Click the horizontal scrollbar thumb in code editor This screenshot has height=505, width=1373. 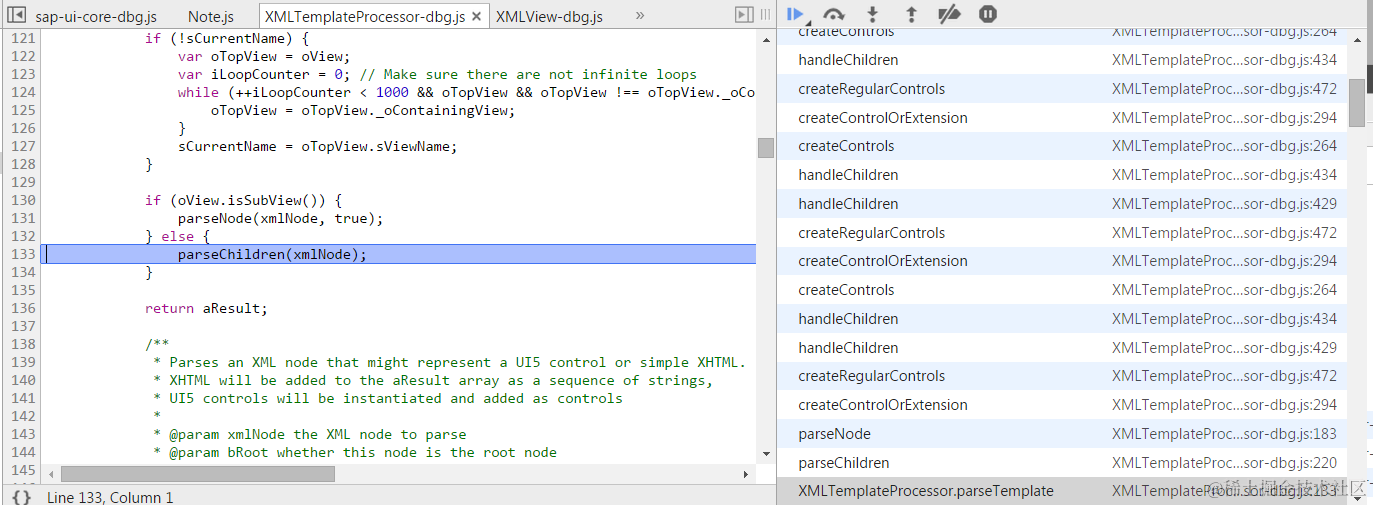(197, 474)
